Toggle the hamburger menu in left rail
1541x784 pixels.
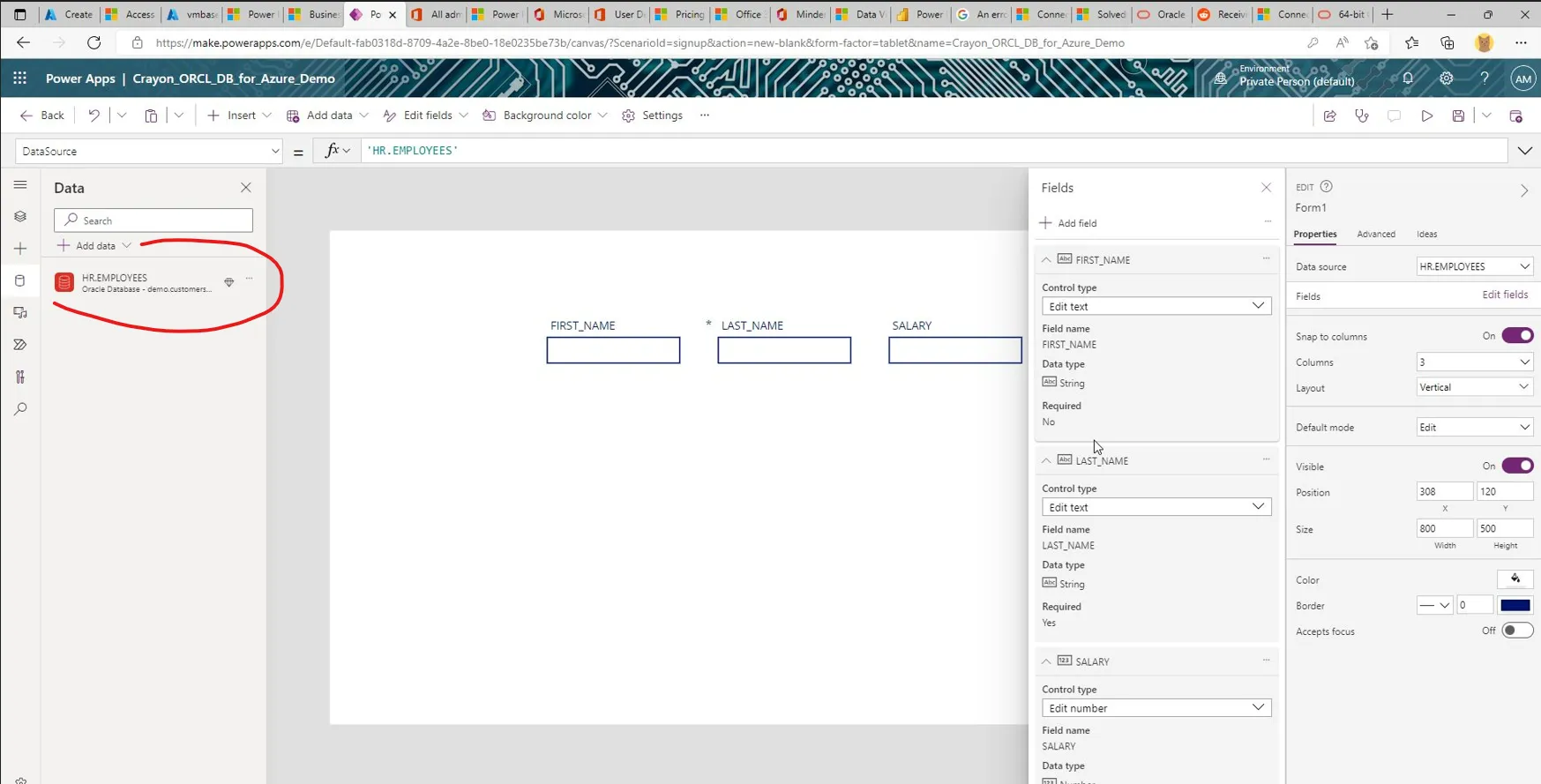click(x=20, y=184)
